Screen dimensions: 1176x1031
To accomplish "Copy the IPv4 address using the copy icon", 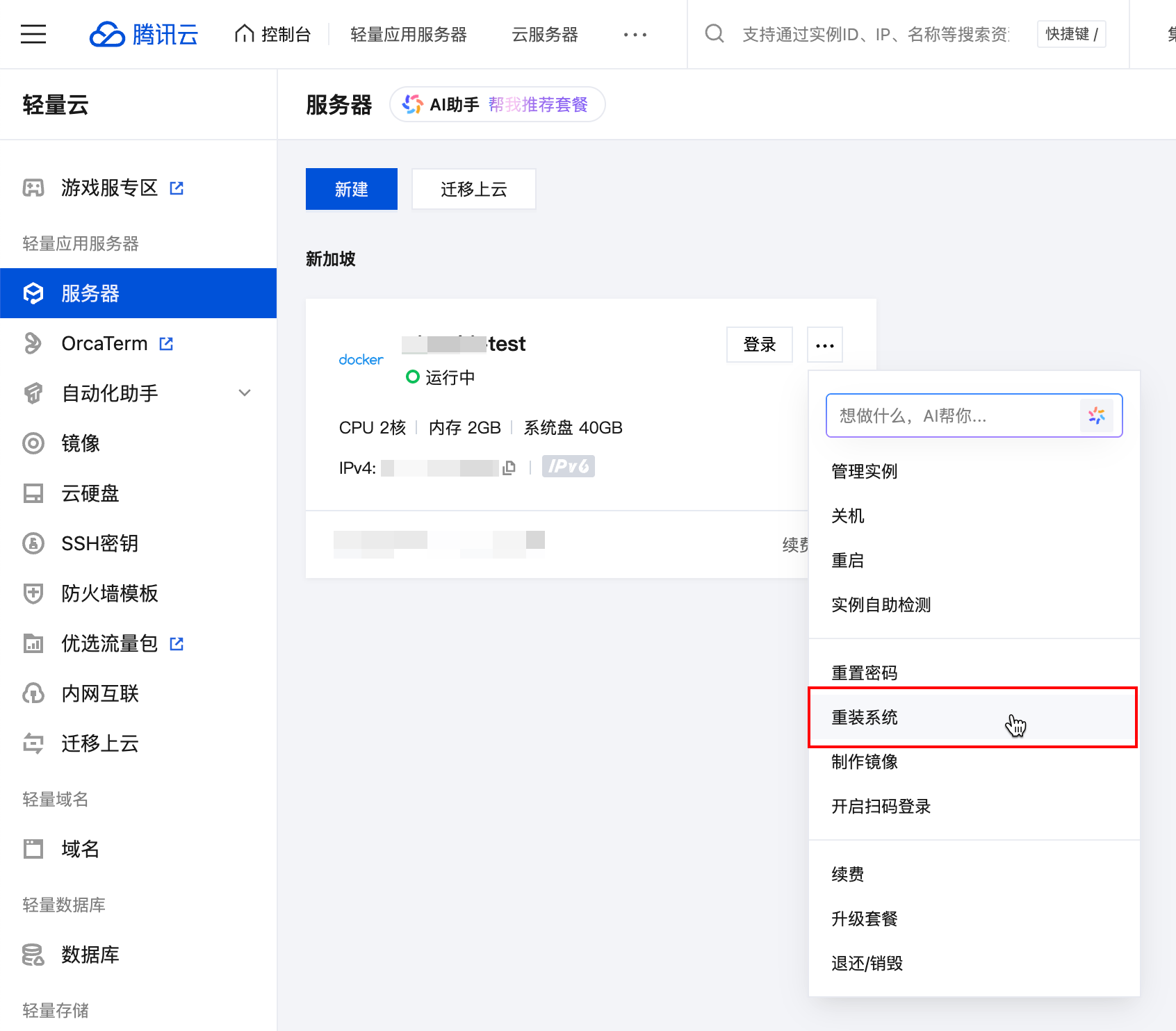I will tap(508, 467).
